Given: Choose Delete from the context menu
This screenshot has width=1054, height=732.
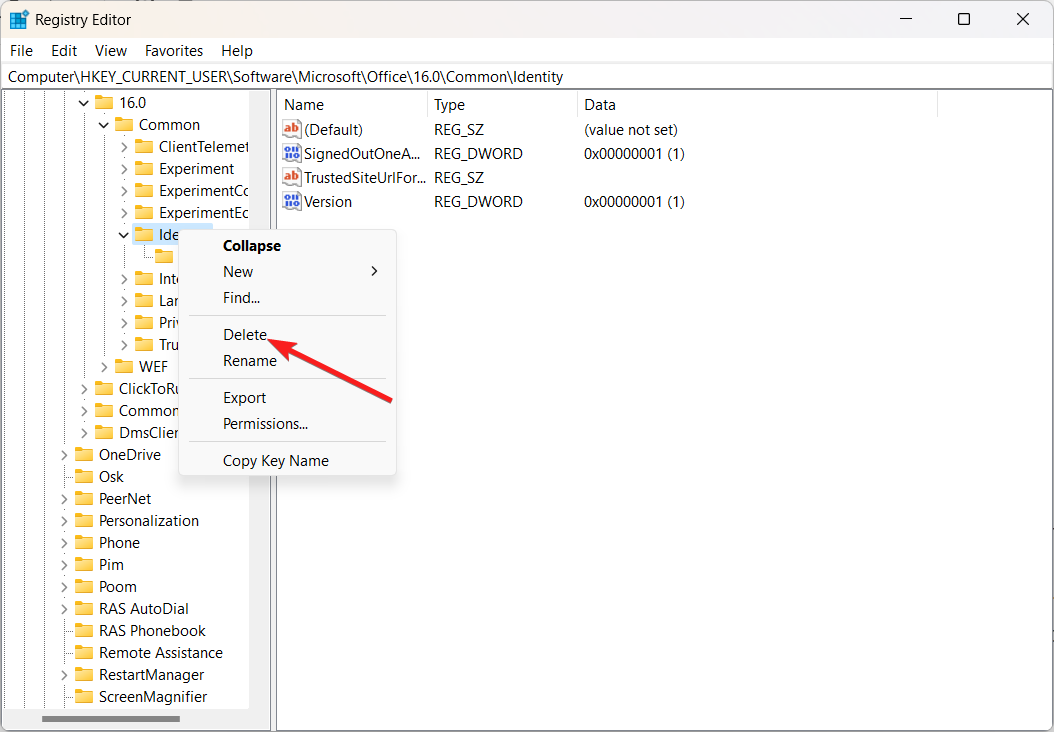Looking at the screenshot, I should coord(288,335).
